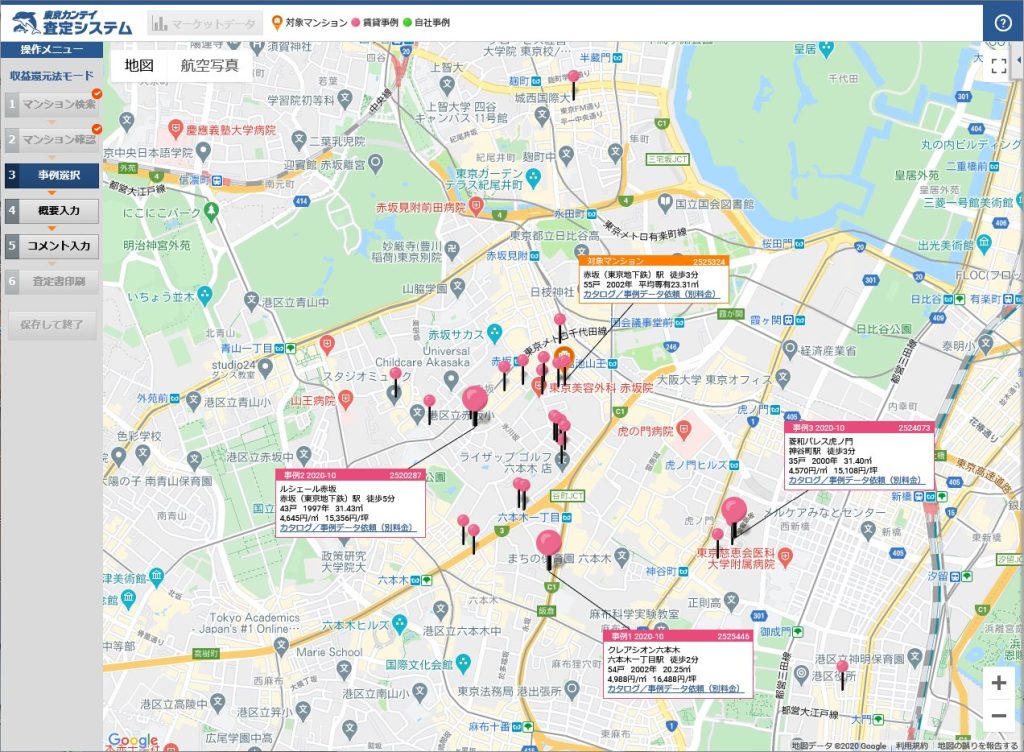
Task: Go to step 1 マンション検索
Action: pos(52,104)
